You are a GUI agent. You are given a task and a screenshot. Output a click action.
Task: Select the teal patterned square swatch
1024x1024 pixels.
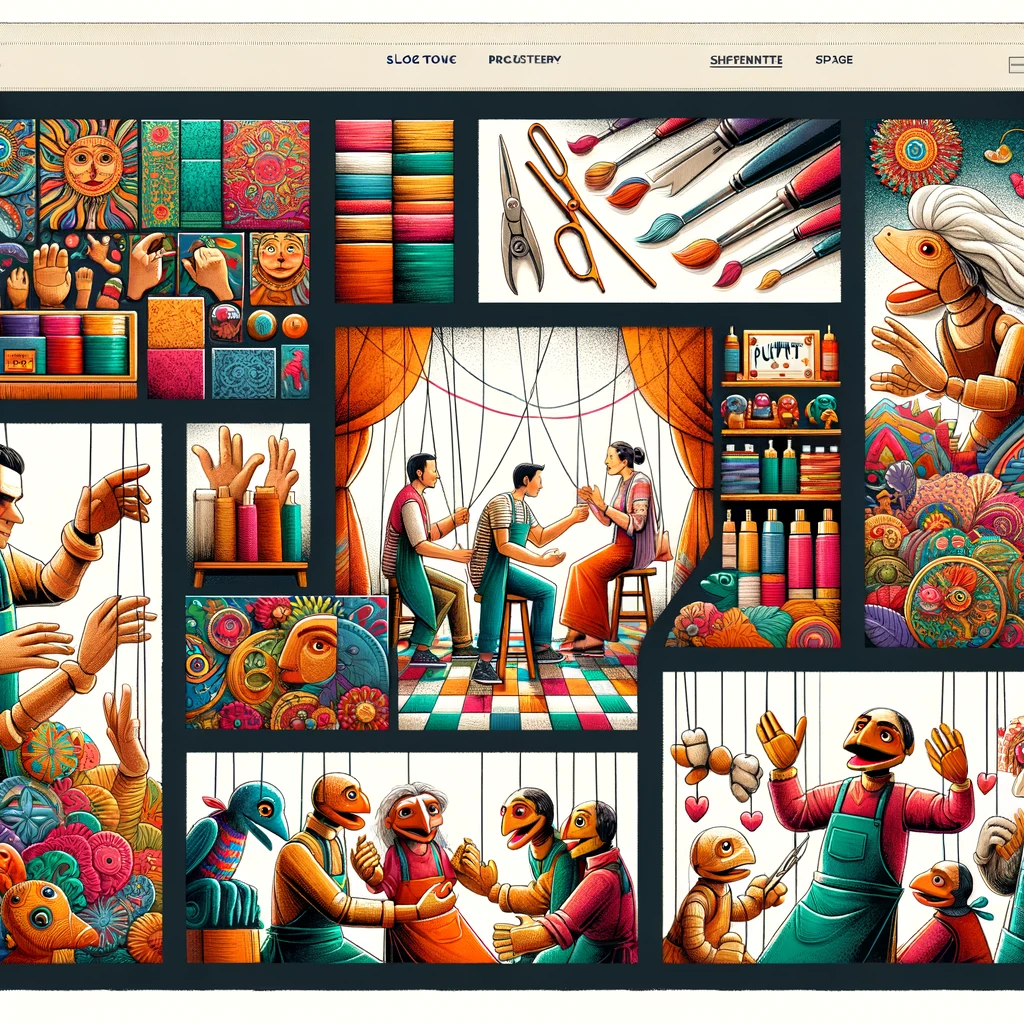coord(243,373)
